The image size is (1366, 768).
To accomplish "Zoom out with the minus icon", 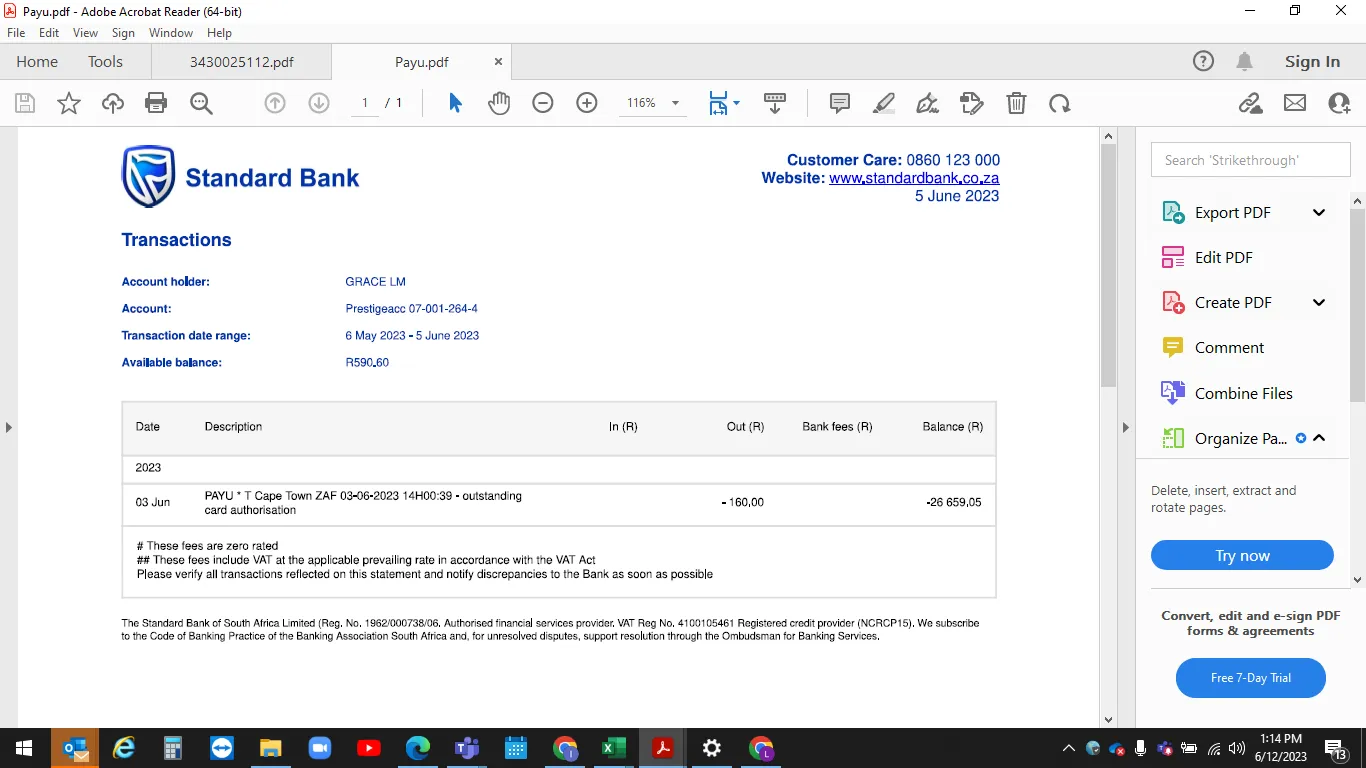I will [543, 103].
